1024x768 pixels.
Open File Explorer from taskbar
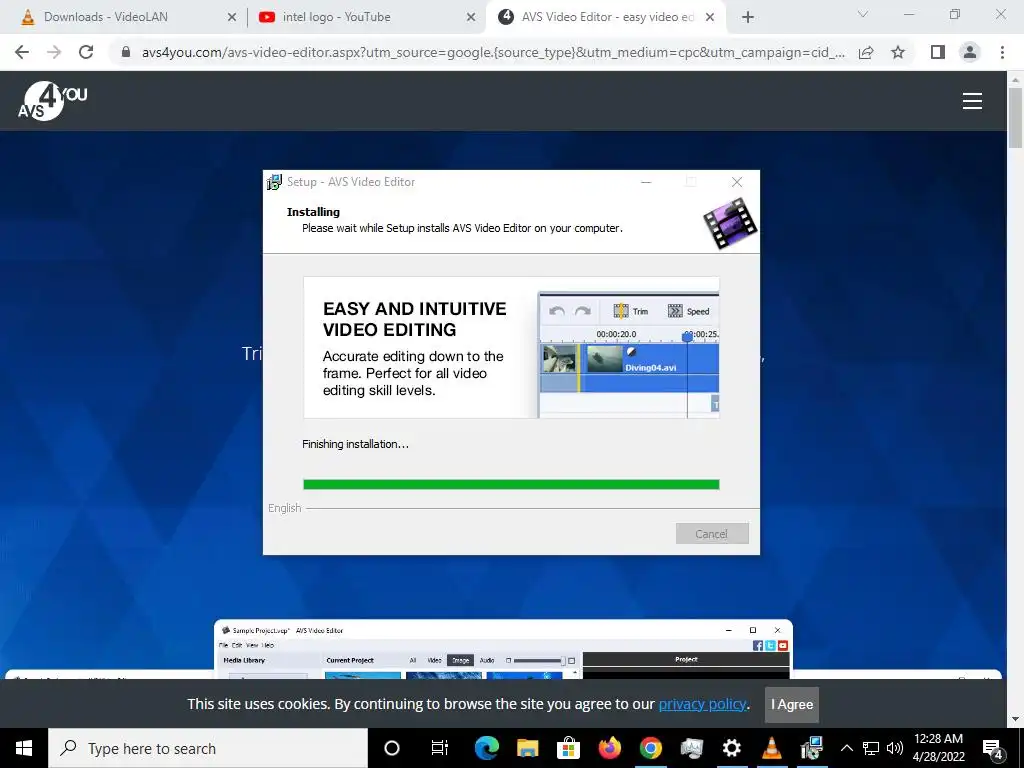(528, 748)
